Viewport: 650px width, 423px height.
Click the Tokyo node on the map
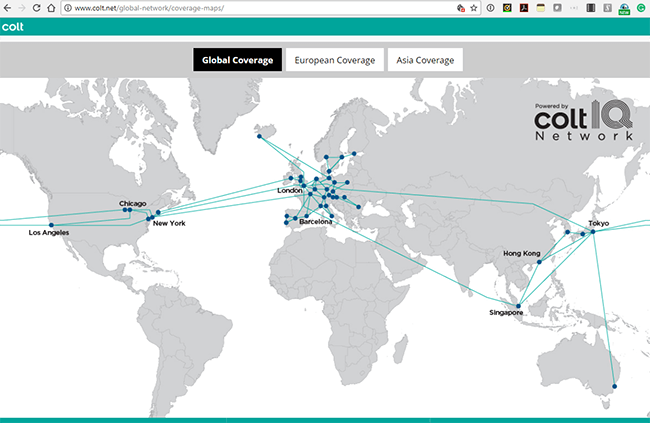pos(593,232)
